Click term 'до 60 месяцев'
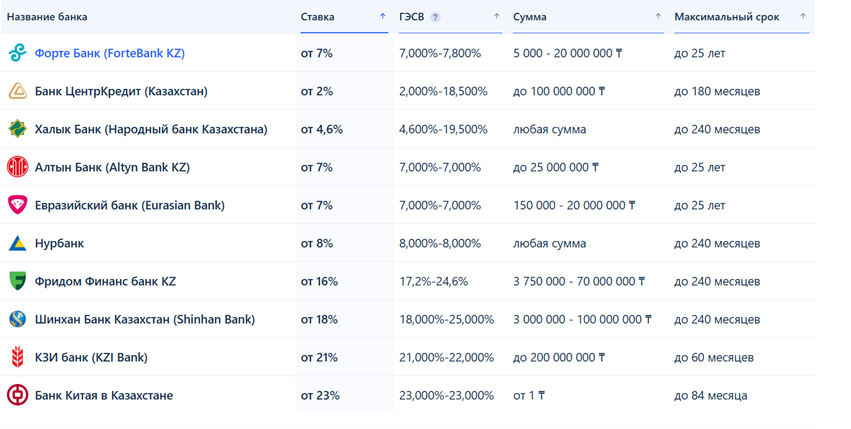Image resolution: width=851 pixels, height=429 pixels. click(714, 357)
